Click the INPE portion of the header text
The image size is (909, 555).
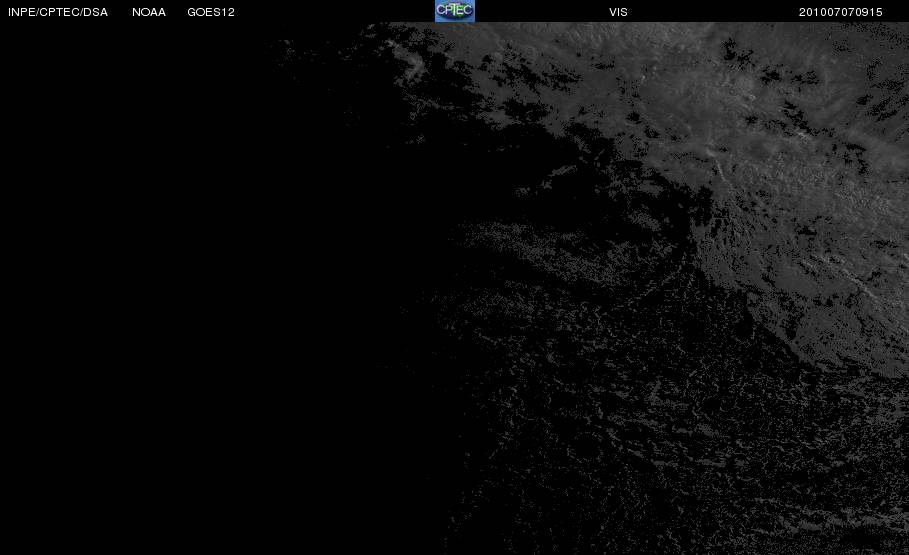pos(21,12)
